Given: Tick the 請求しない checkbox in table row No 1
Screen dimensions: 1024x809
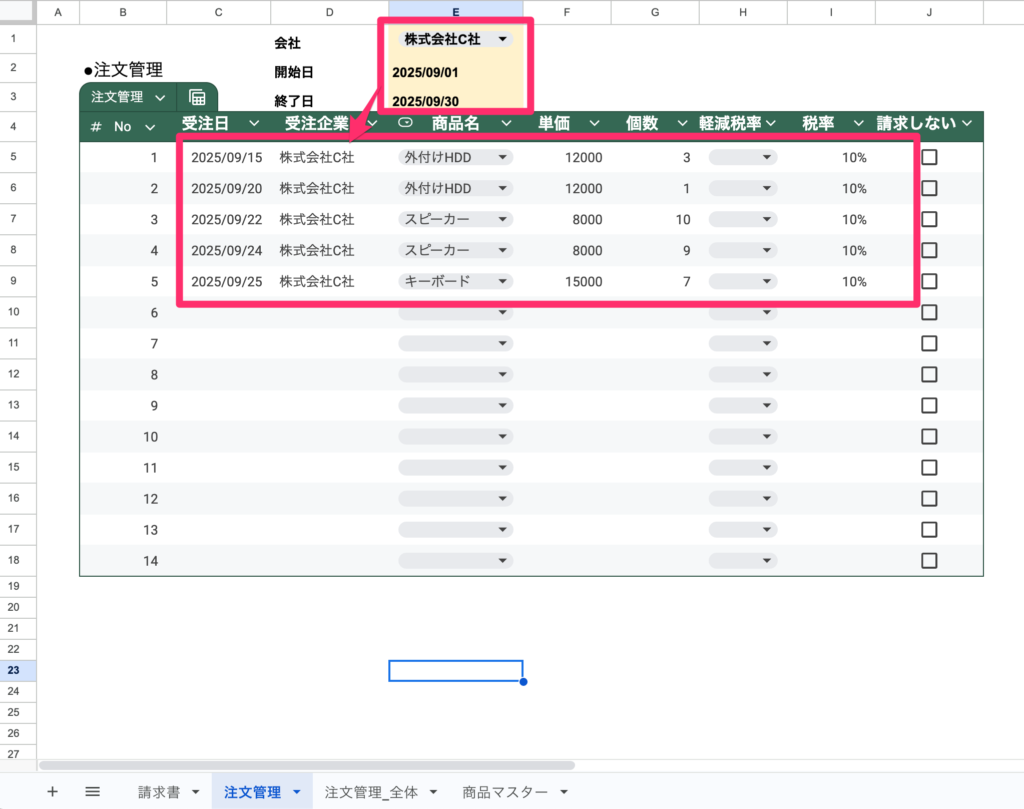Looking at the screenshot, I should pos(929,157).
